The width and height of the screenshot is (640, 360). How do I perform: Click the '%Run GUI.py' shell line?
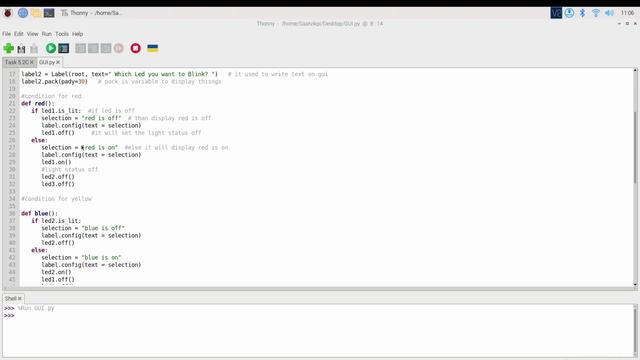[36, 308]
